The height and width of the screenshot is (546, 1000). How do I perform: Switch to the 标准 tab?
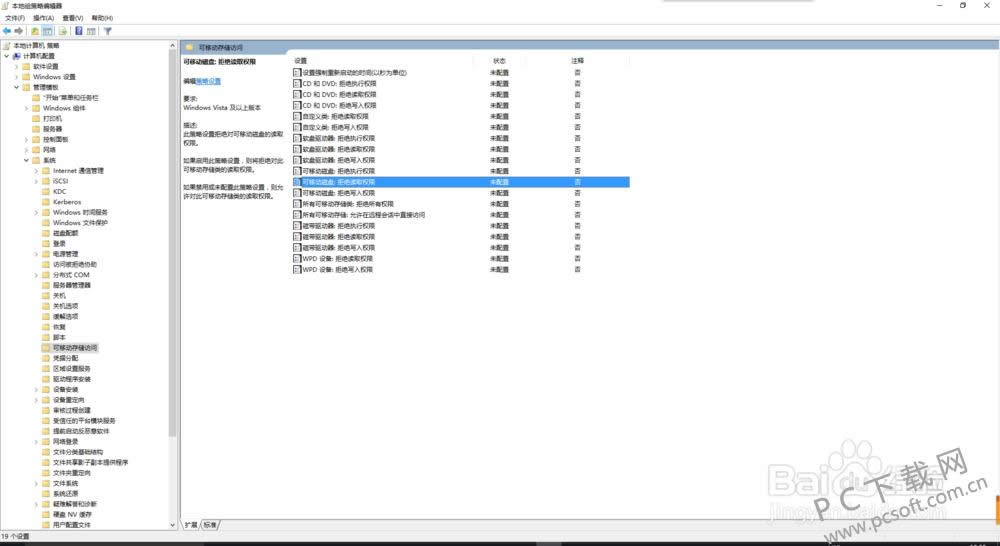coord(209,525)
